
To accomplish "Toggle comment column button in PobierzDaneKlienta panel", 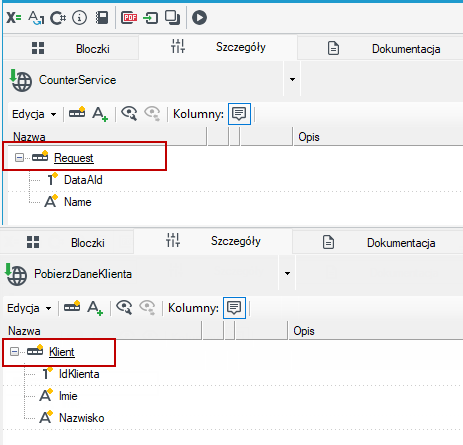I will [x=234, y=308].
